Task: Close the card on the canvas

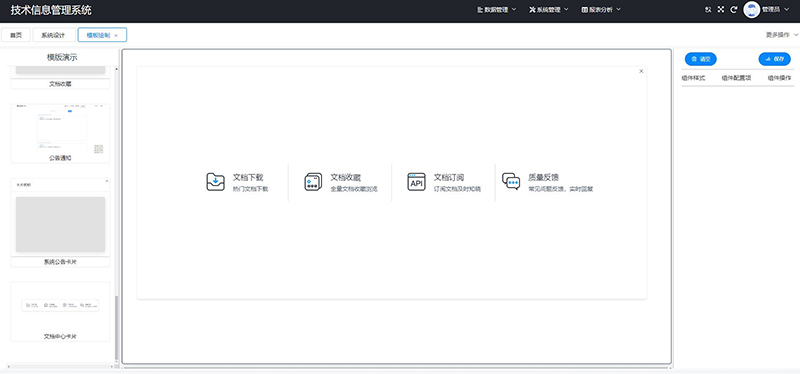Action: (641, 71)
